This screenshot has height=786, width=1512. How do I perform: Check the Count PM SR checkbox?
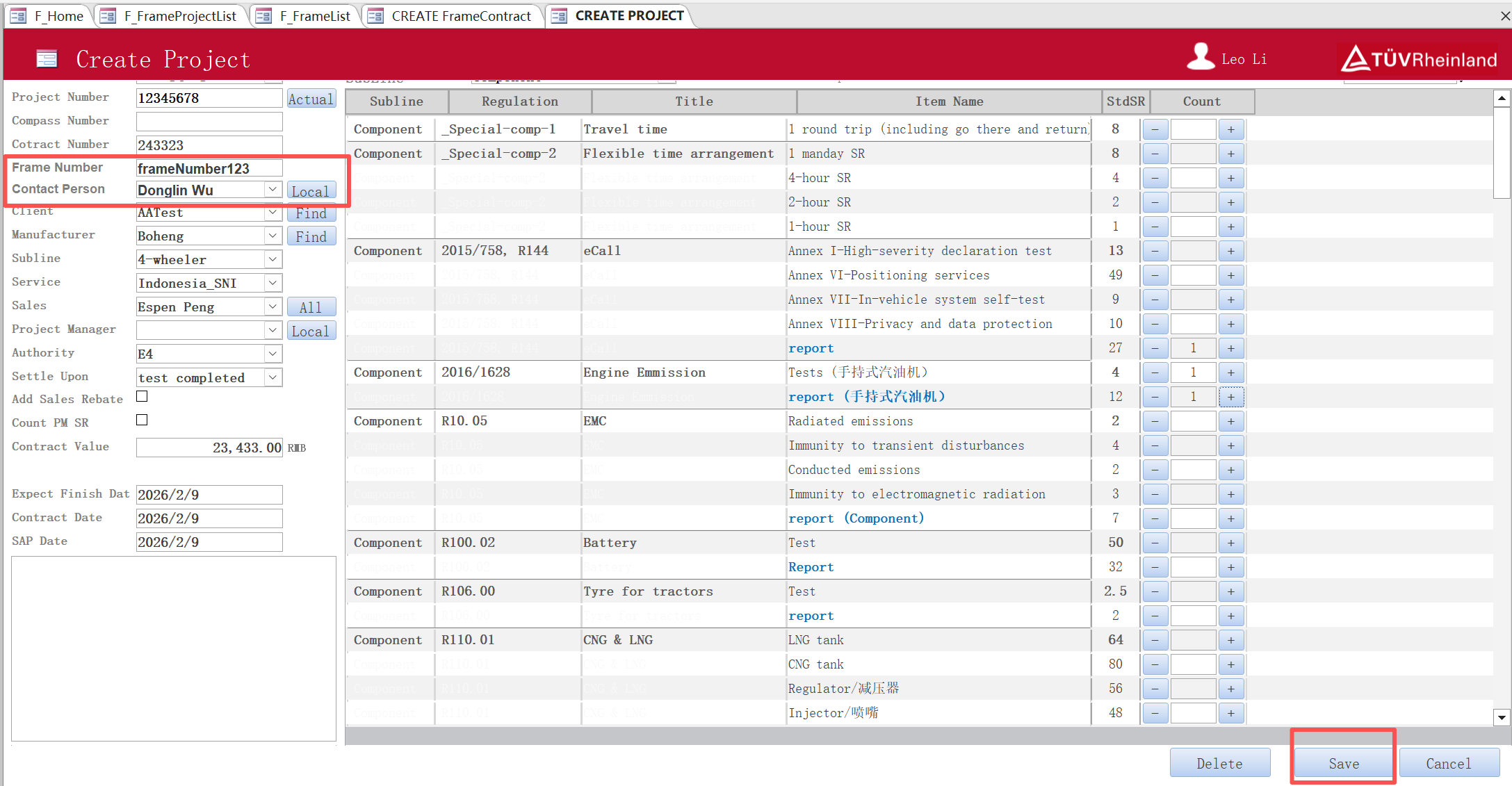coord(142,420)
